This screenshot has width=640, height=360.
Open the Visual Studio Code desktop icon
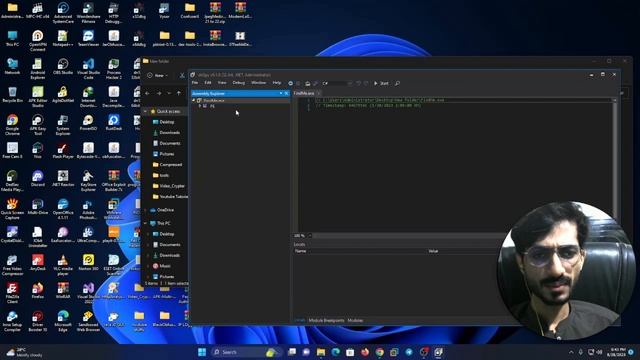tap(88, 69)
